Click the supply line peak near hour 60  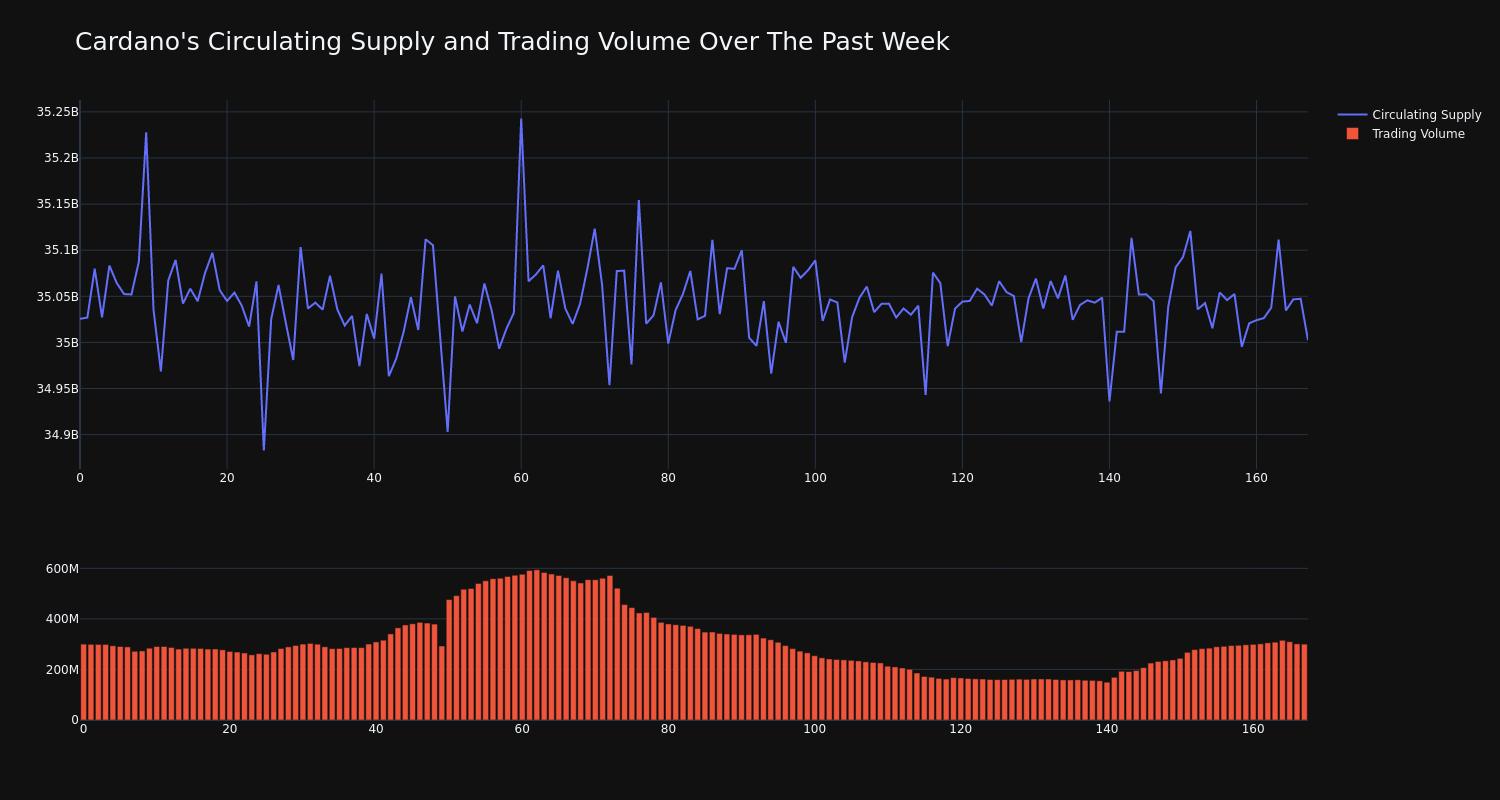(x=521, y=120)
